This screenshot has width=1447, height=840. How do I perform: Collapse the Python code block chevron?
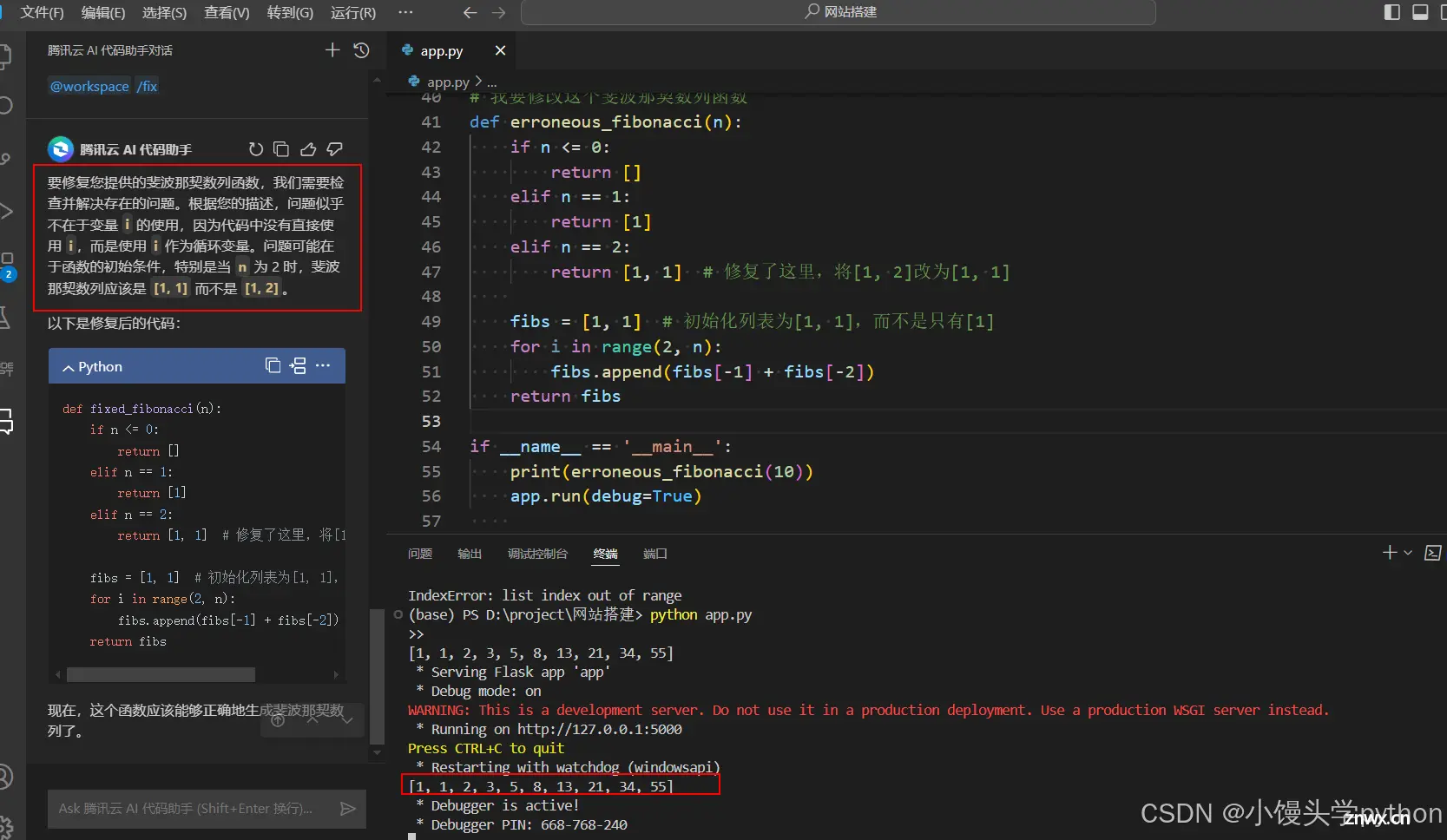click(69, 367)
